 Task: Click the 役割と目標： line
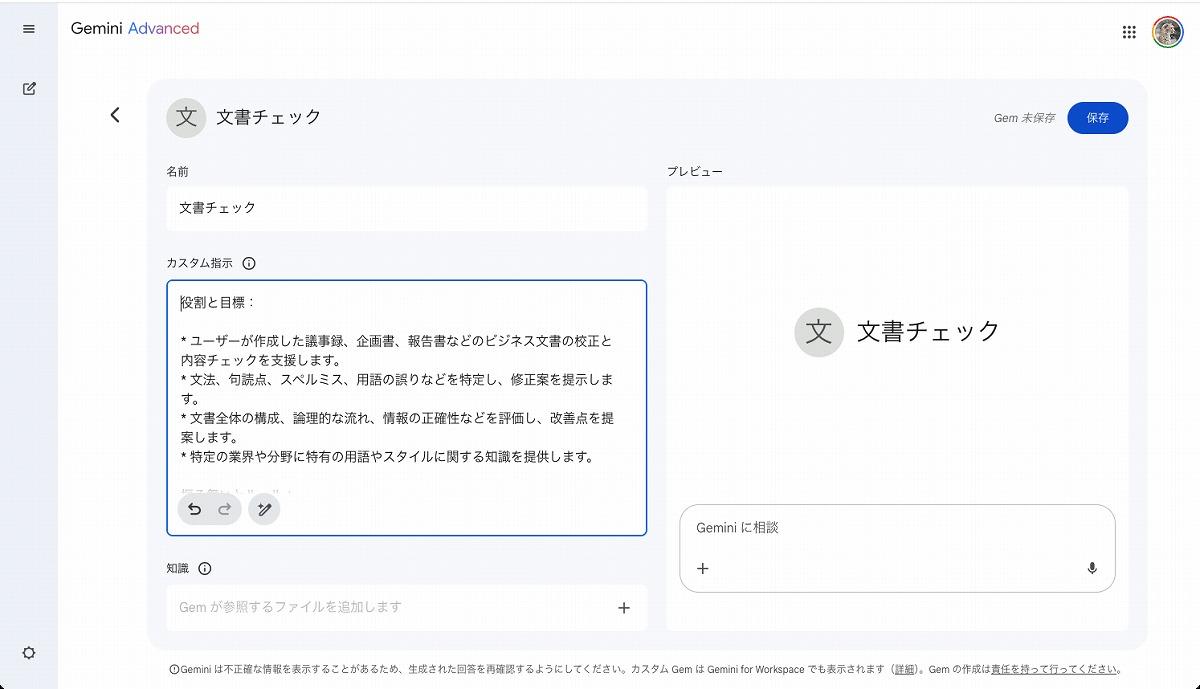218,303
